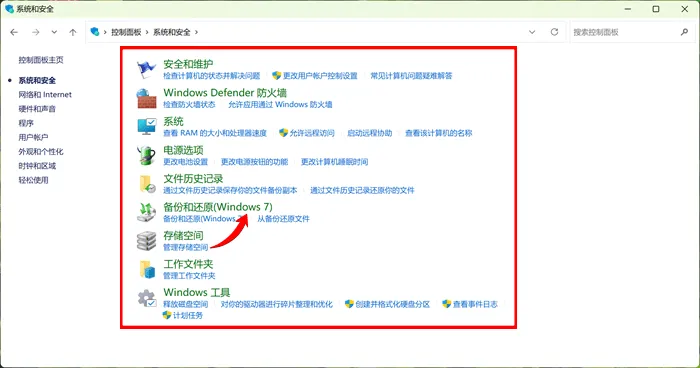Select 网络和 Internet in the sidebar

coord(45,95)
